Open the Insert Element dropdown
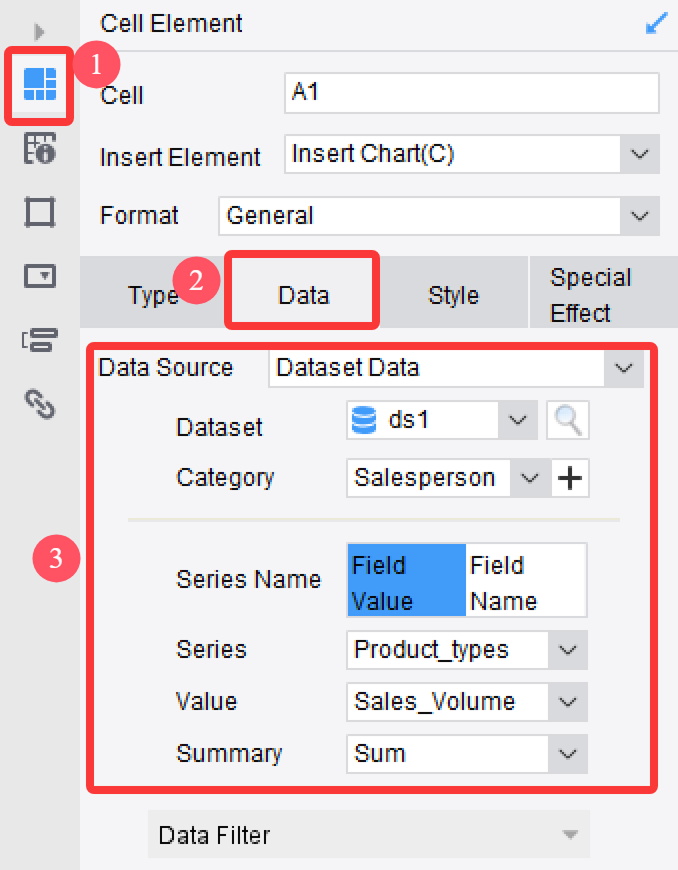 pos(640,154)
